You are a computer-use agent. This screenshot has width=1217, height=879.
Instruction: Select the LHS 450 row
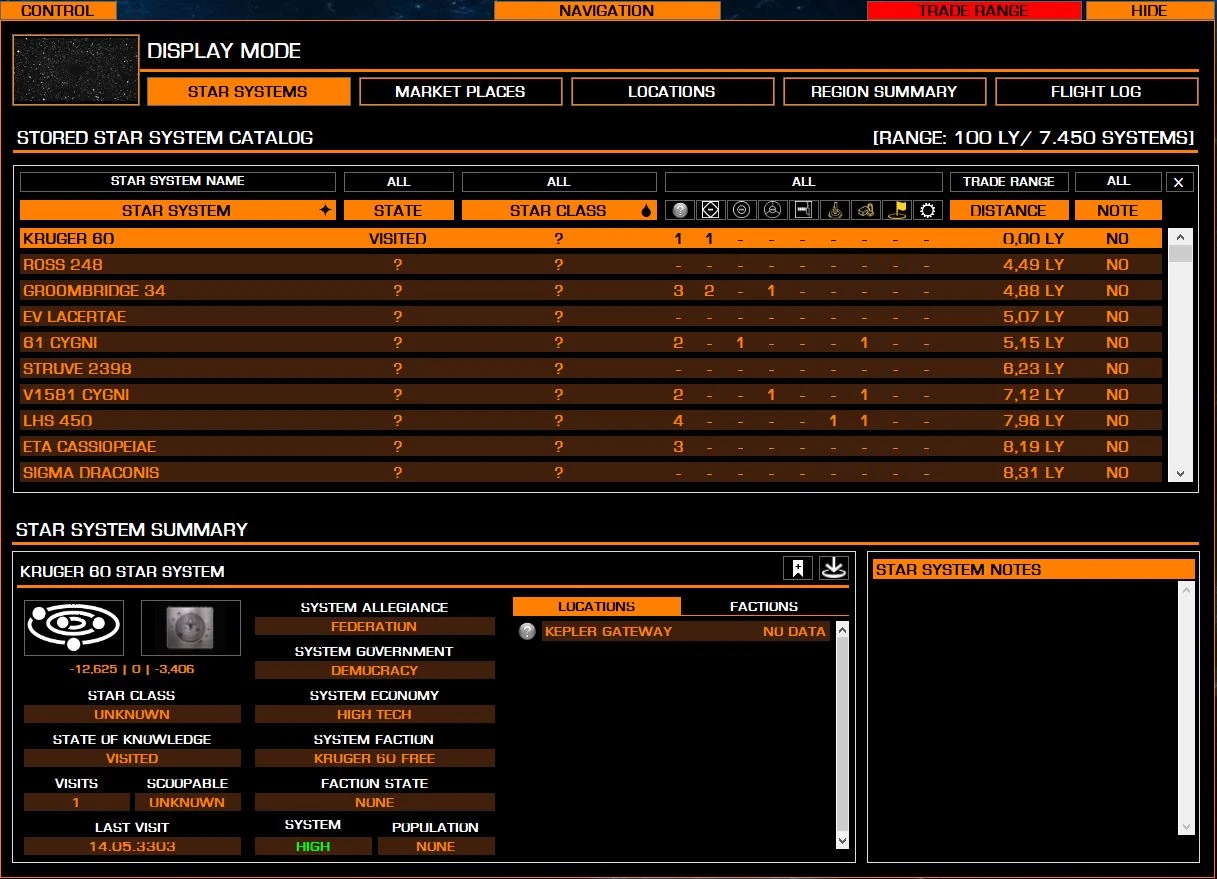click(x=591, y=421)
